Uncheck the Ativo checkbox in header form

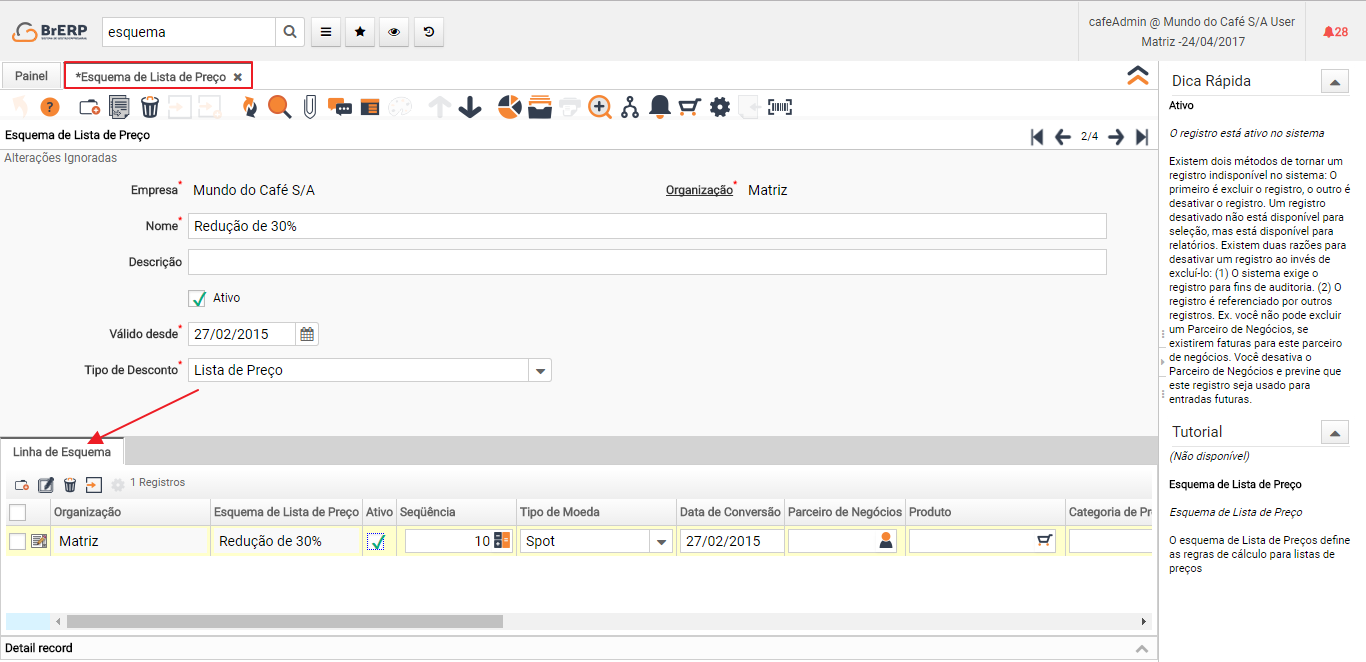click(x=197, y=298)
